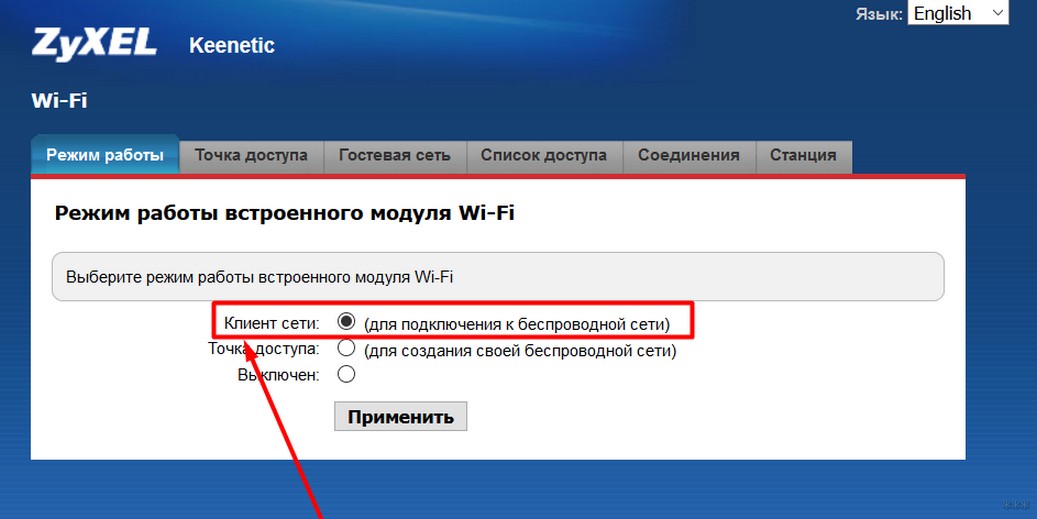This screenshot has width=1037, height=519.
Task: Switch to the Режим работы tab
Action: [105, 155]
